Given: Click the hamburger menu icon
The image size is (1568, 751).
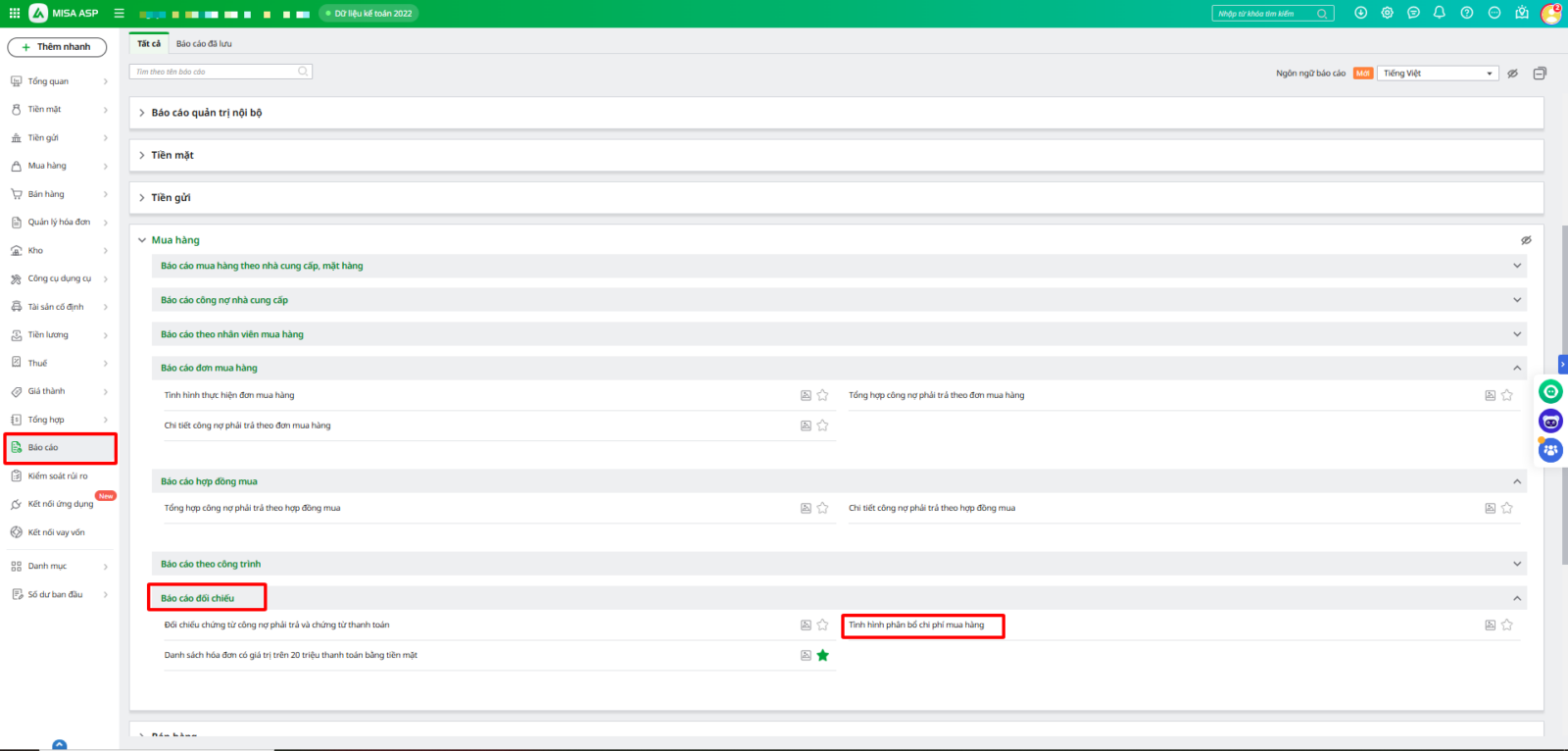Looking at the screenshot, I should pos(119,14).
